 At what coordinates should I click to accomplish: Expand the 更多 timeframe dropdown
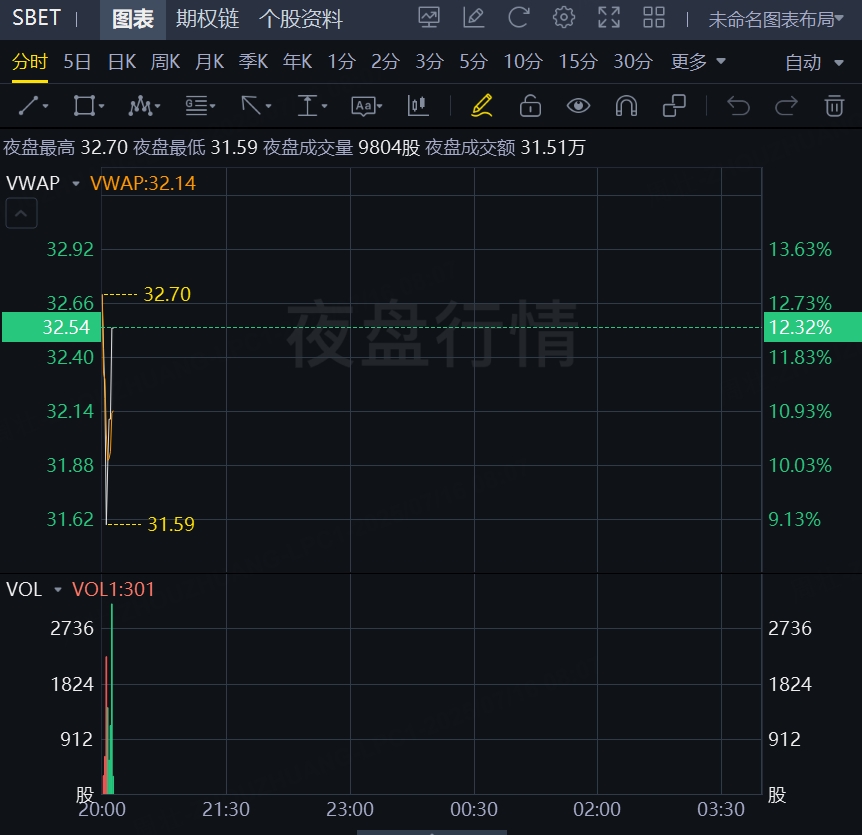point(698,62)
